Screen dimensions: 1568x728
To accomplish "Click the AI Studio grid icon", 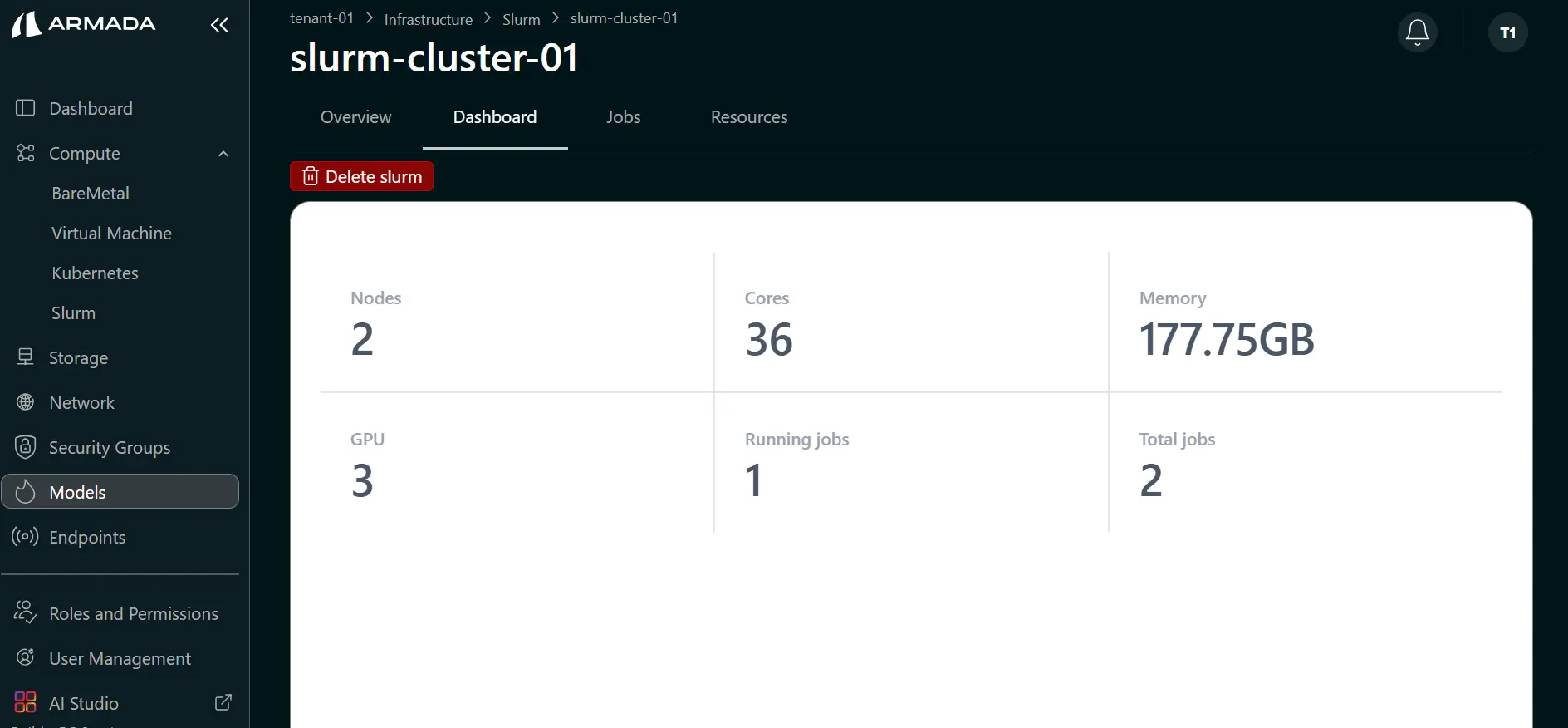I will [x=26, y=703].
